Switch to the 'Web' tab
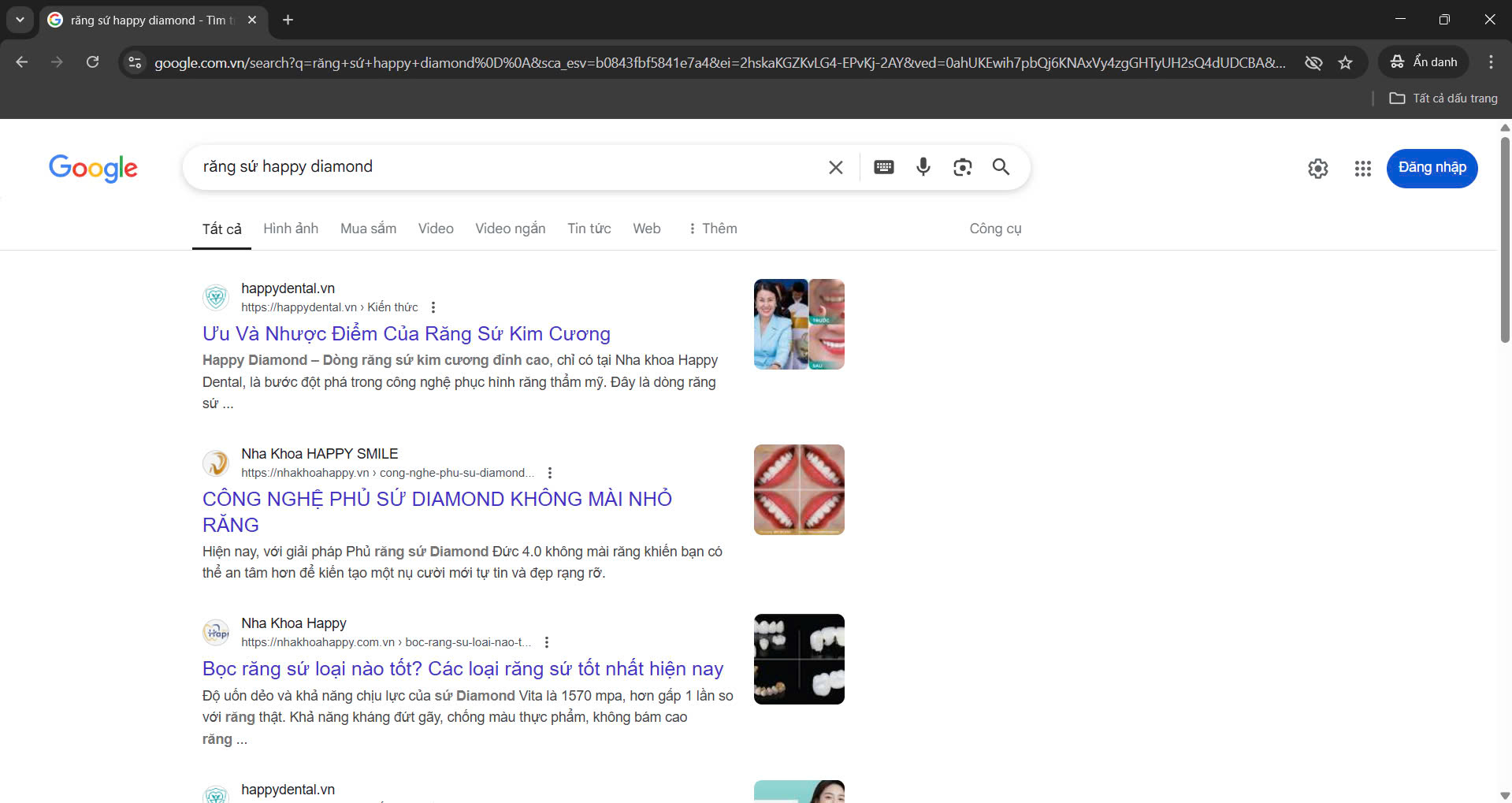 [x=647, y=229]
